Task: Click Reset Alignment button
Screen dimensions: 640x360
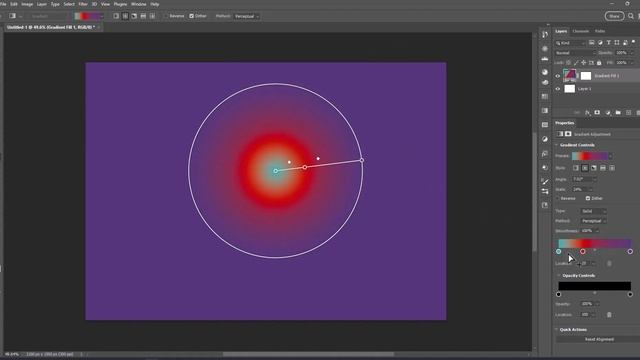Action: (x=599, y=339)
